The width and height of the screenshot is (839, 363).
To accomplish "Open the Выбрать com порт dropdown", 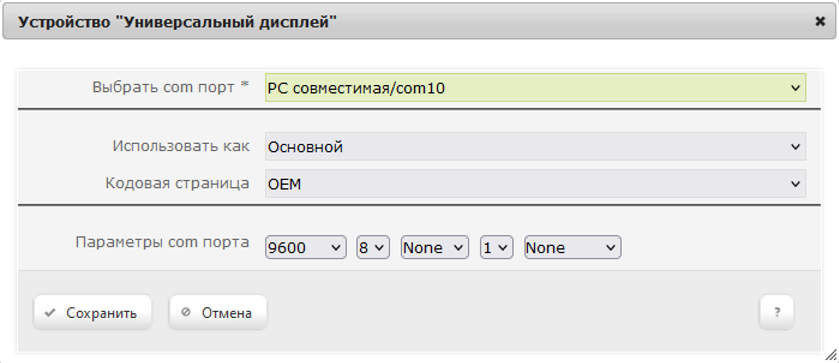I will point(535,88).
